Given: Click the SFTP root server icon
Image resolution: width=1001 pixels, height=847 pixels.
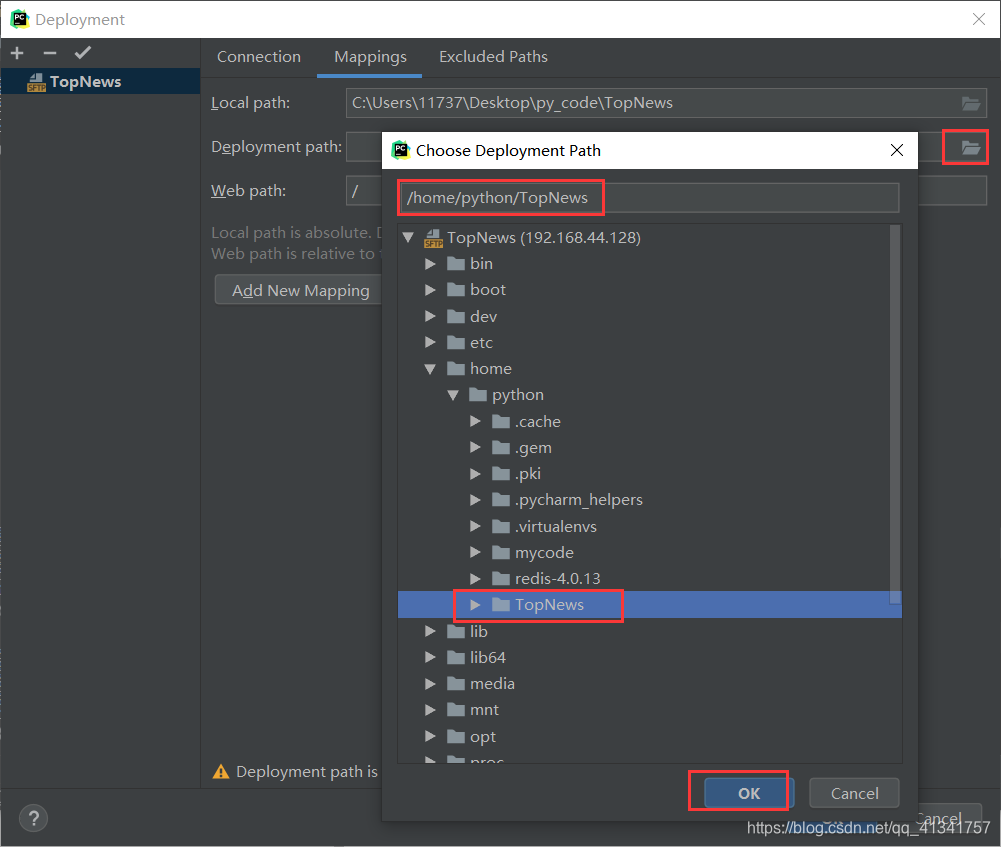Looking at the screenshot, I should click(x=433, y=238).
